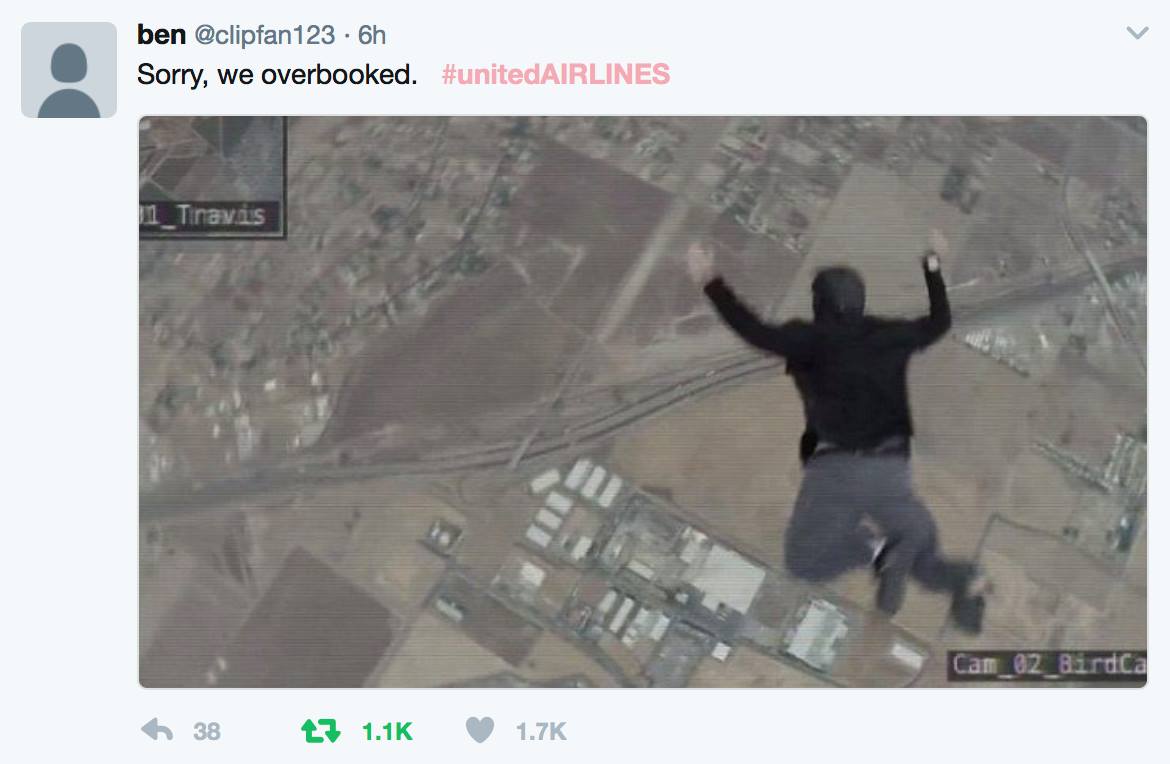Like the tweet with the heart icon

pyautogui.click(x=480, y=730)
